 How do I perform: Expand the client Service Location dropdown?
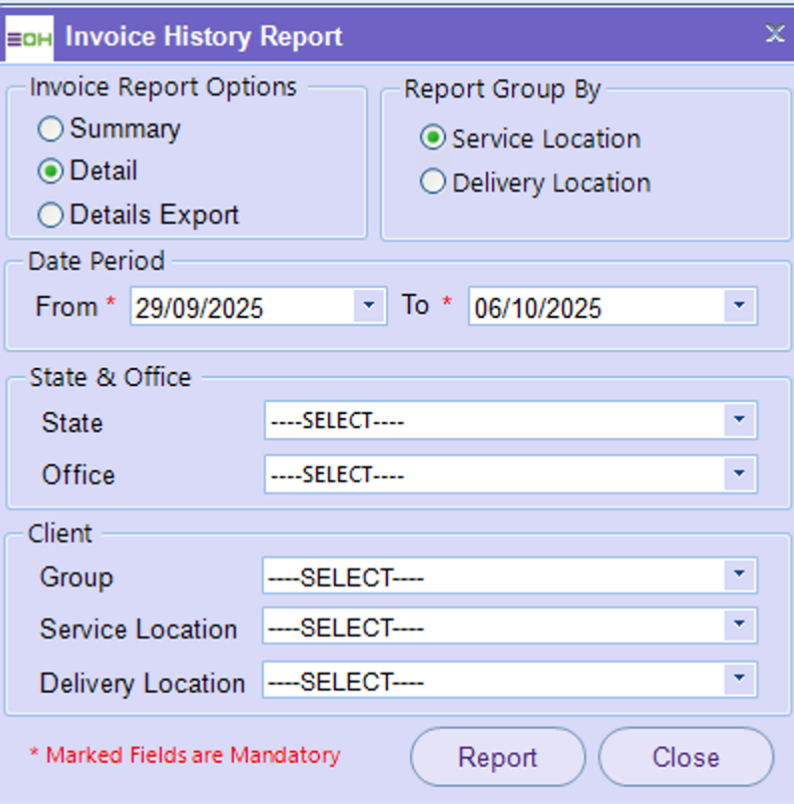pyautogui.click(x=739, y=627)
